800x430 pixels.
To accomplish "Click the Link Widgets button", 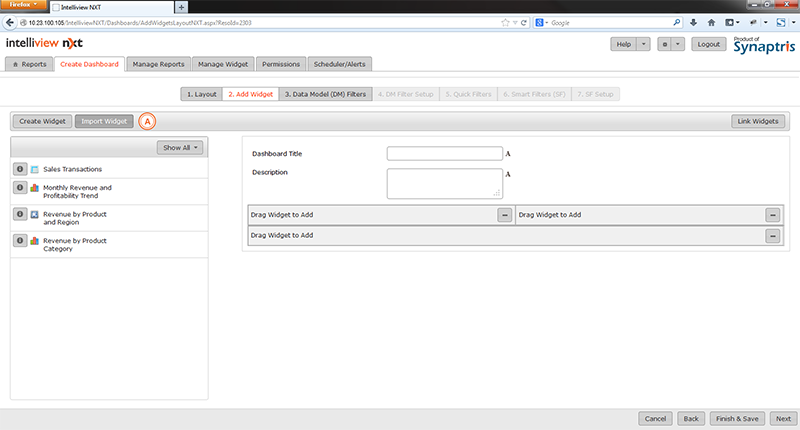I will point(758,121).
